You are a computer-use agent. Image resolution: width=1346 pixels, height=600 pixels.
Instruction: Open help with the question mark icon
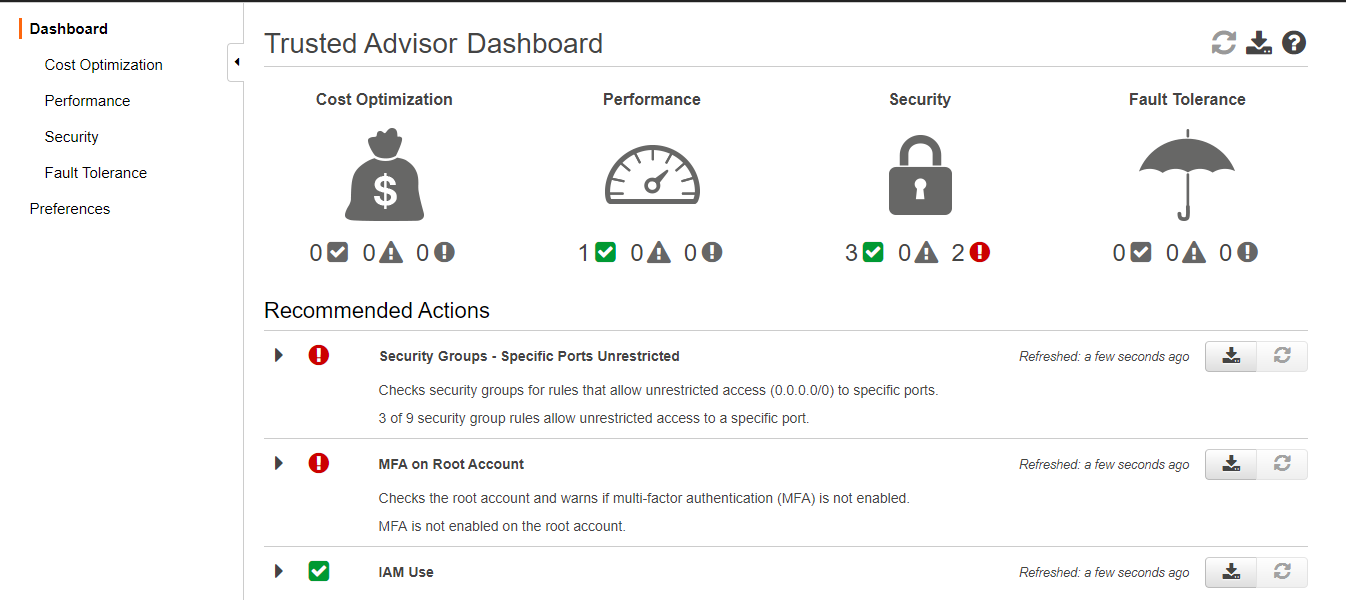1294,43
